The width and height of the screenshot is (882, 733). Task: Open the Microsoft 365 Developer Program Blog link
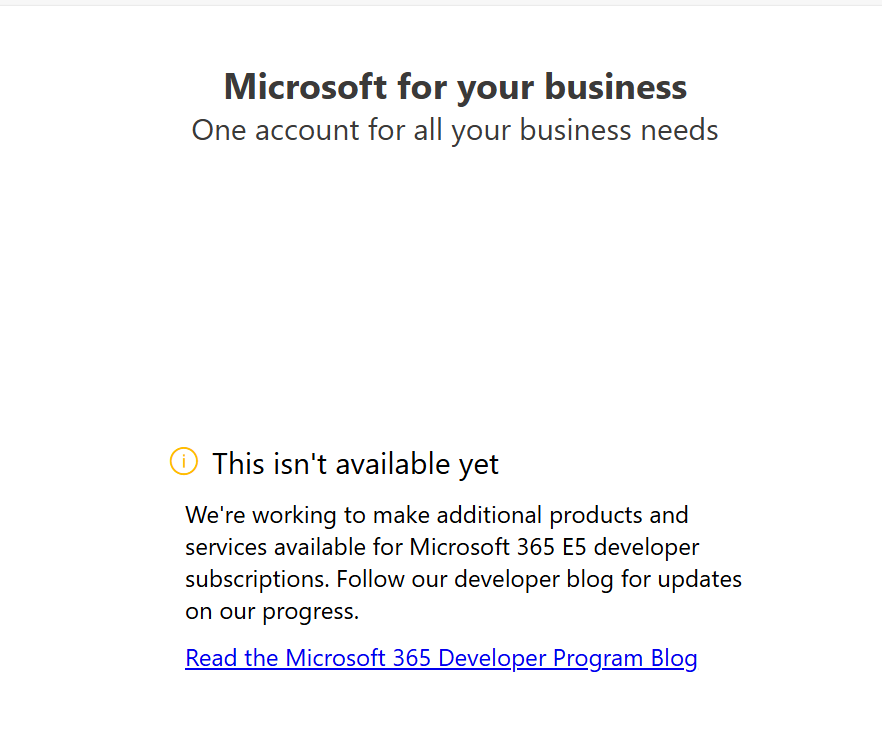pos(441,658)
